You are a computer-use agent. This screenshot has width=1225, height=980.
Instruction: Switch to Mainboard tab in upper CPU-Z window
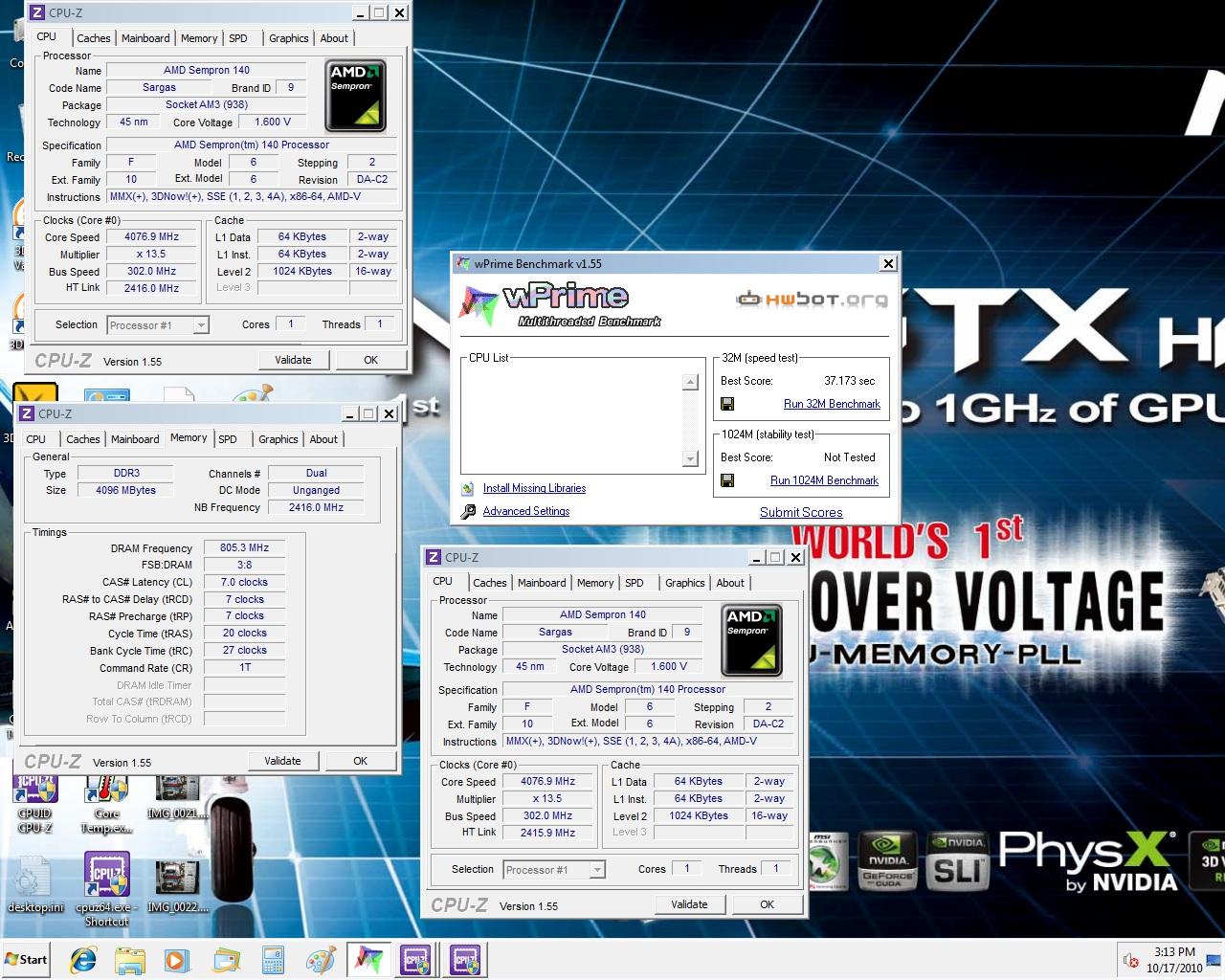click(145, 38)
